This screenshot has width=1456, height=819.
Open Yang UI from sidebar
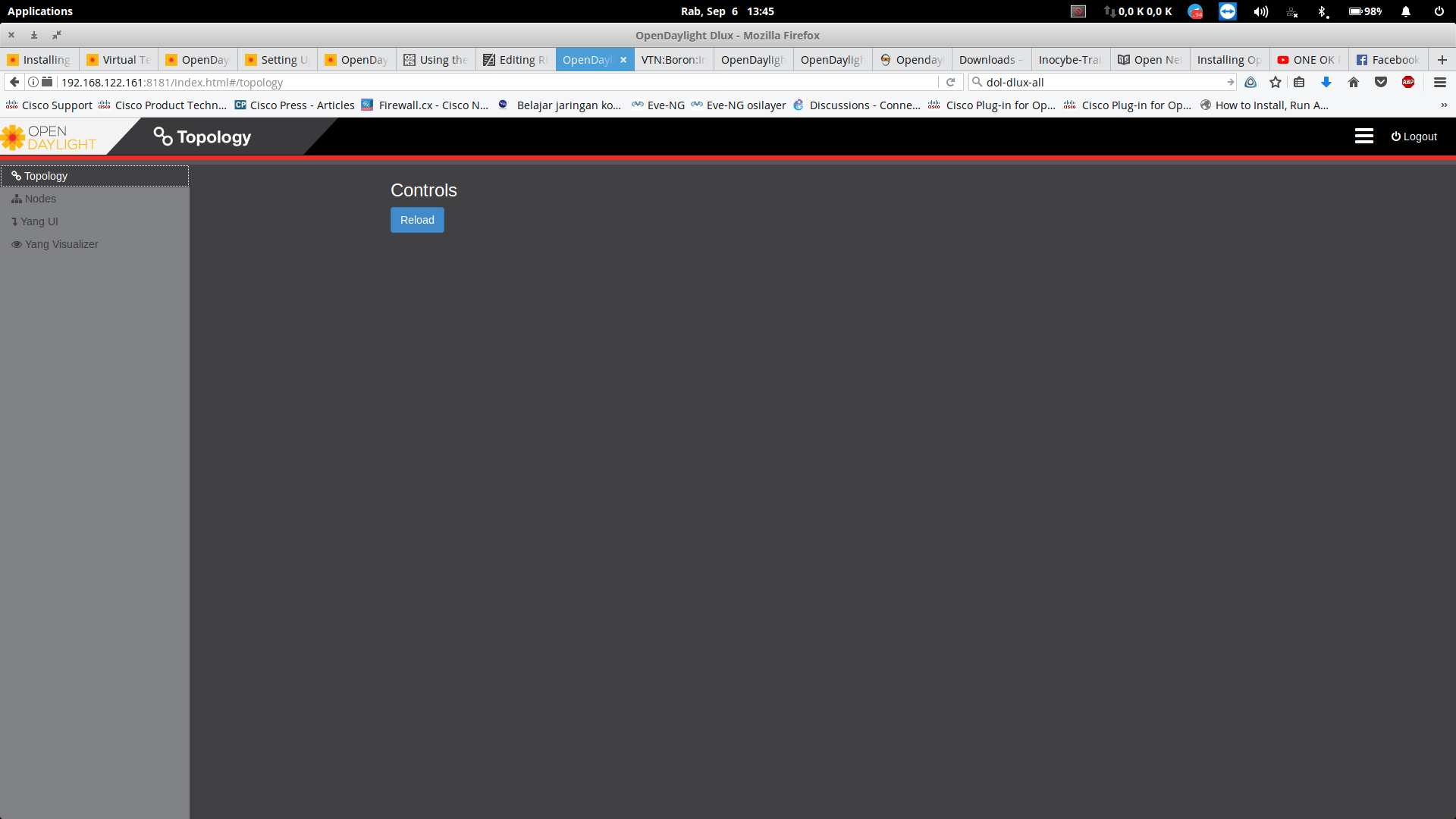point(39,221)
